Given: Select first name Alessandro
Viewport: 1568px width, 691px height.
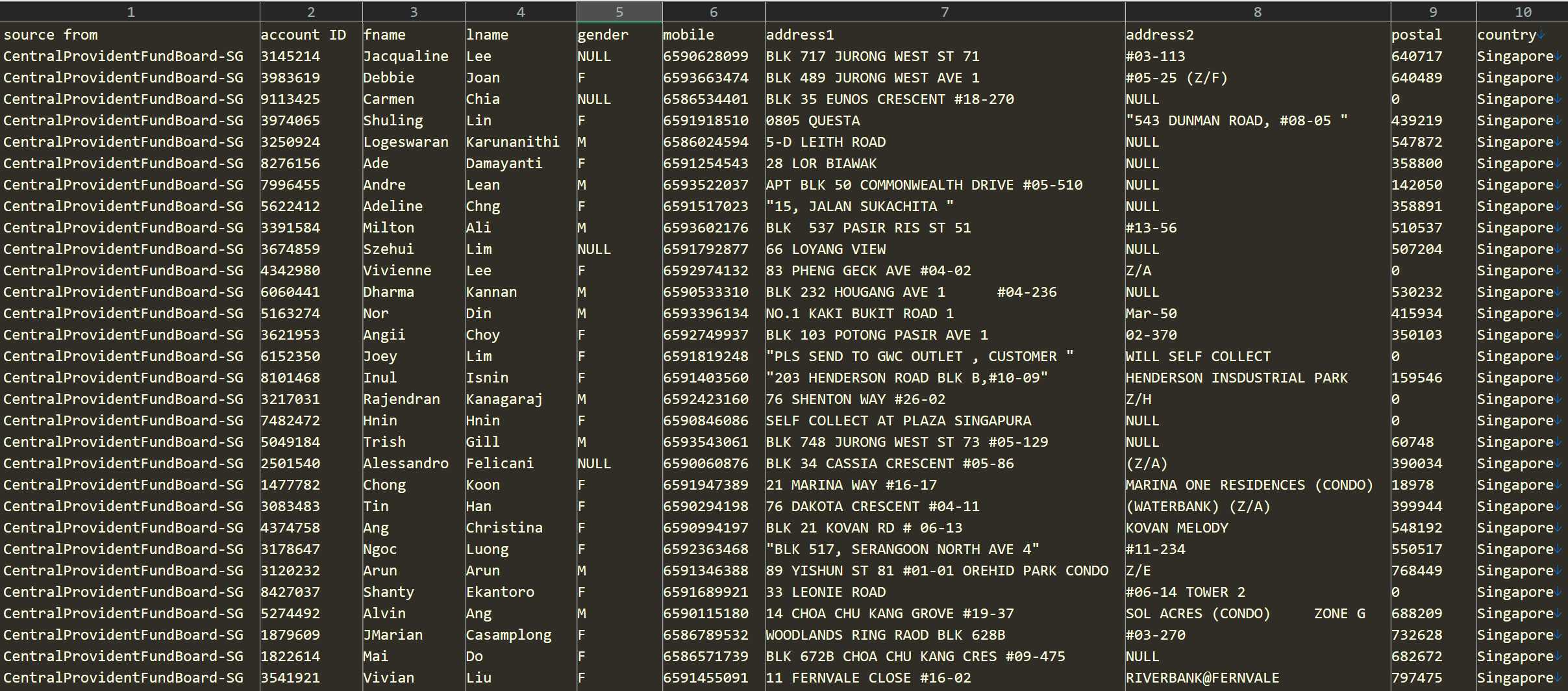Looking at the screenshot, I should (x=406, y=464).
